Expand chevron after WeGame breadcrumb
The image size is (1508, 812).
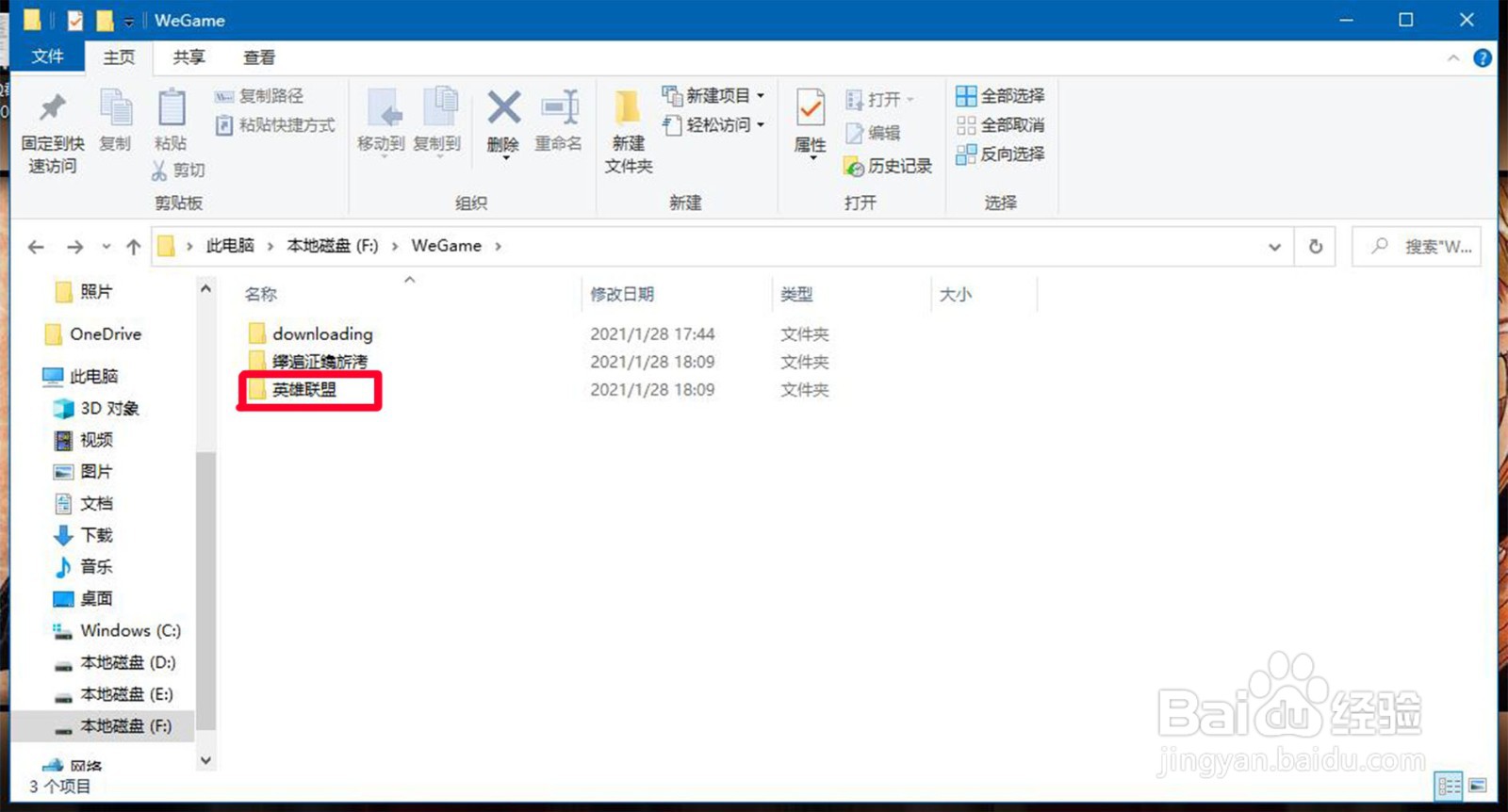coord(499,246)
